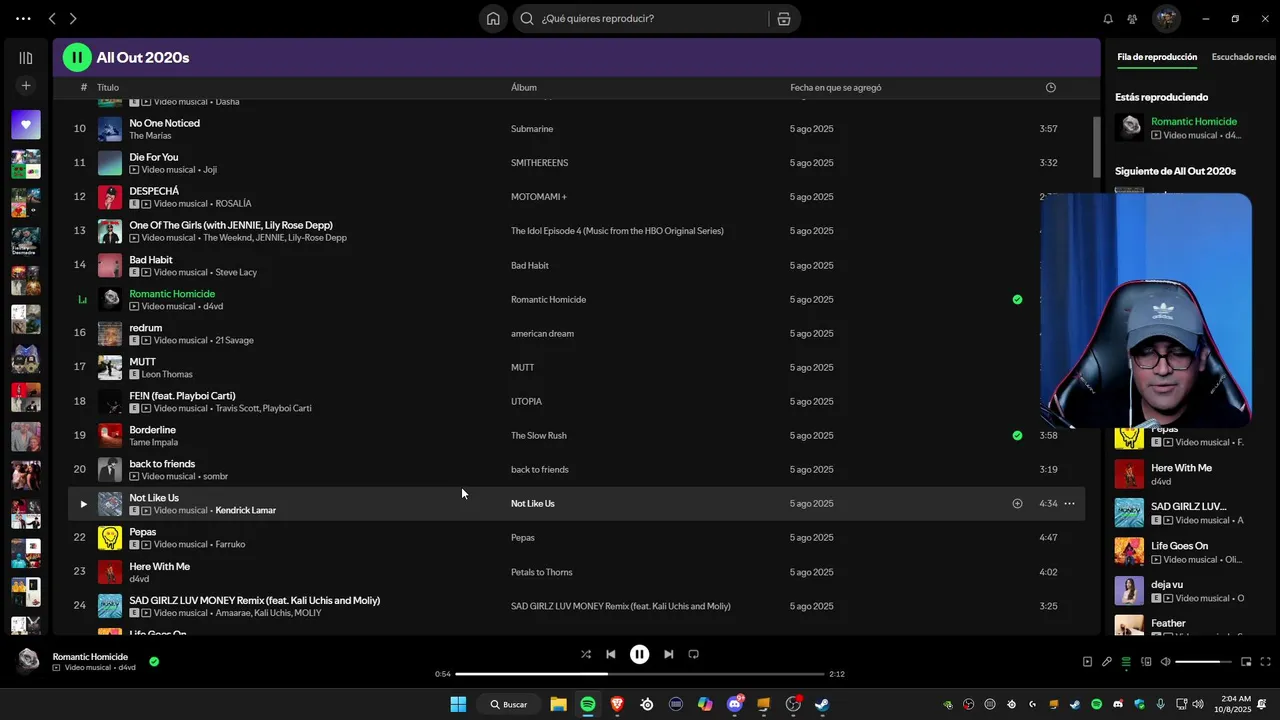Image resolution: width=1280 pixels, height=720 pixels.
Task: Sort by the Título column header
Action: (x=108, y=88)
